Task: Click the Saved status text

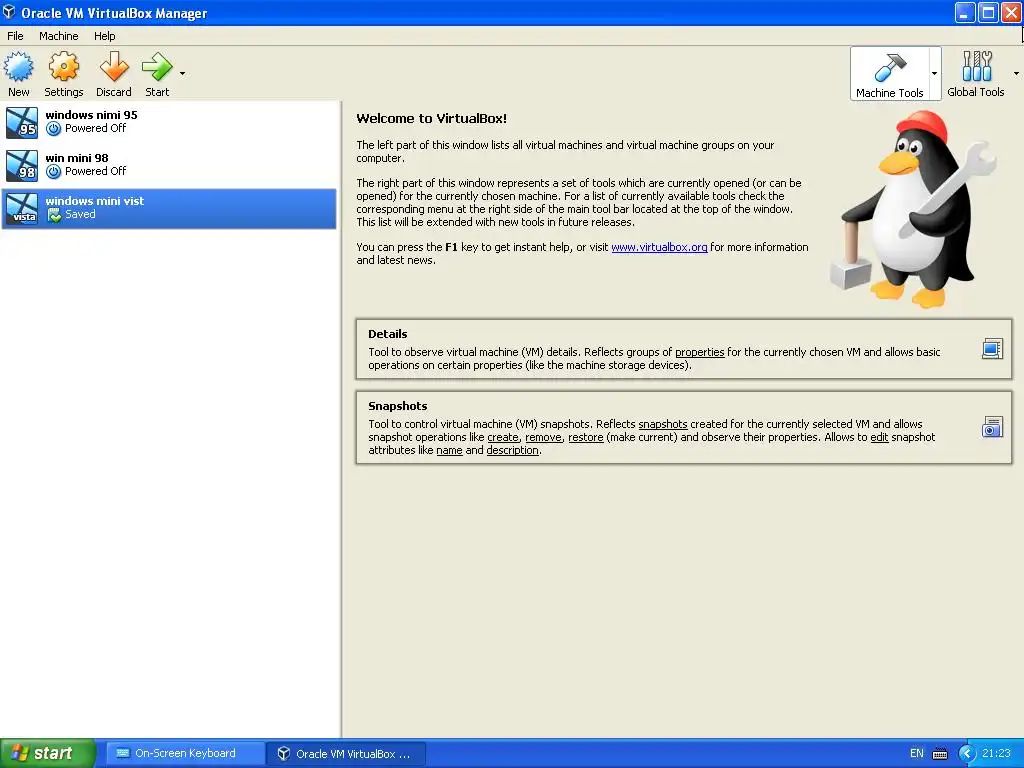Action: click(80, 214)
